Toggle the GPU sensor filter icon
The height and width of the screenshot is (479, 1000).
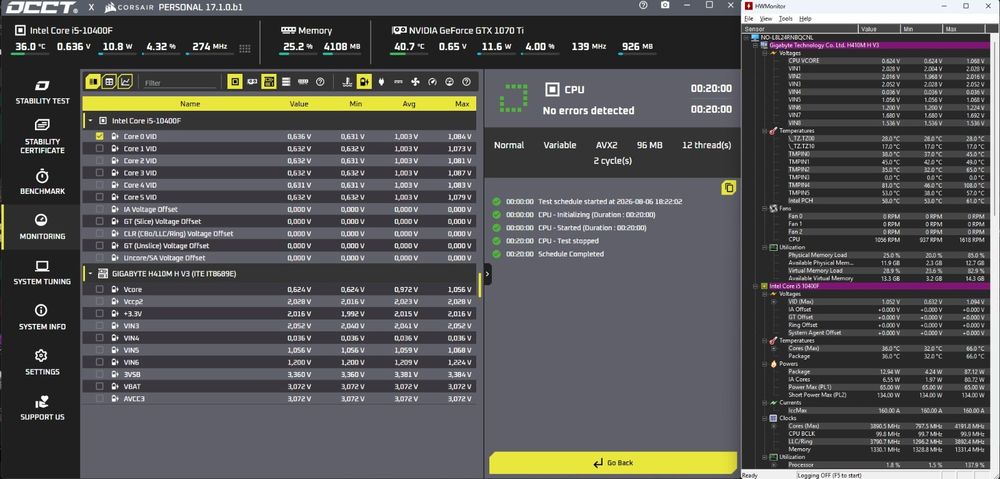point(252,82)
